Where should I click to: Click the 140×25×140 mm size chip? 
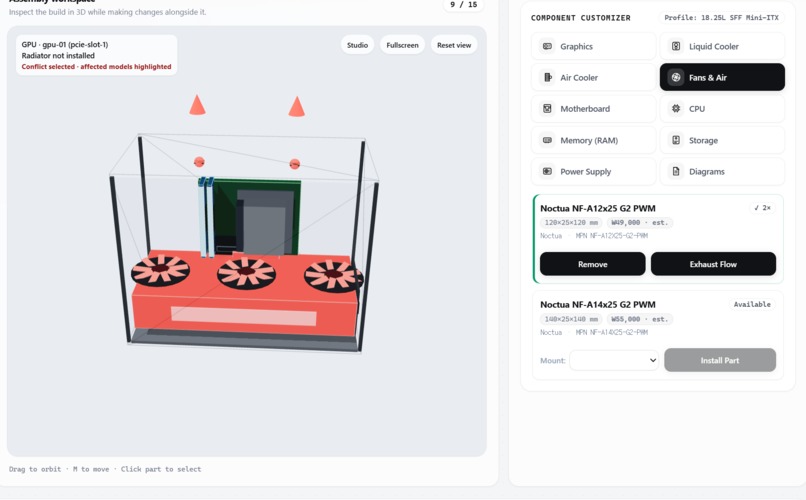click(571, 319)
